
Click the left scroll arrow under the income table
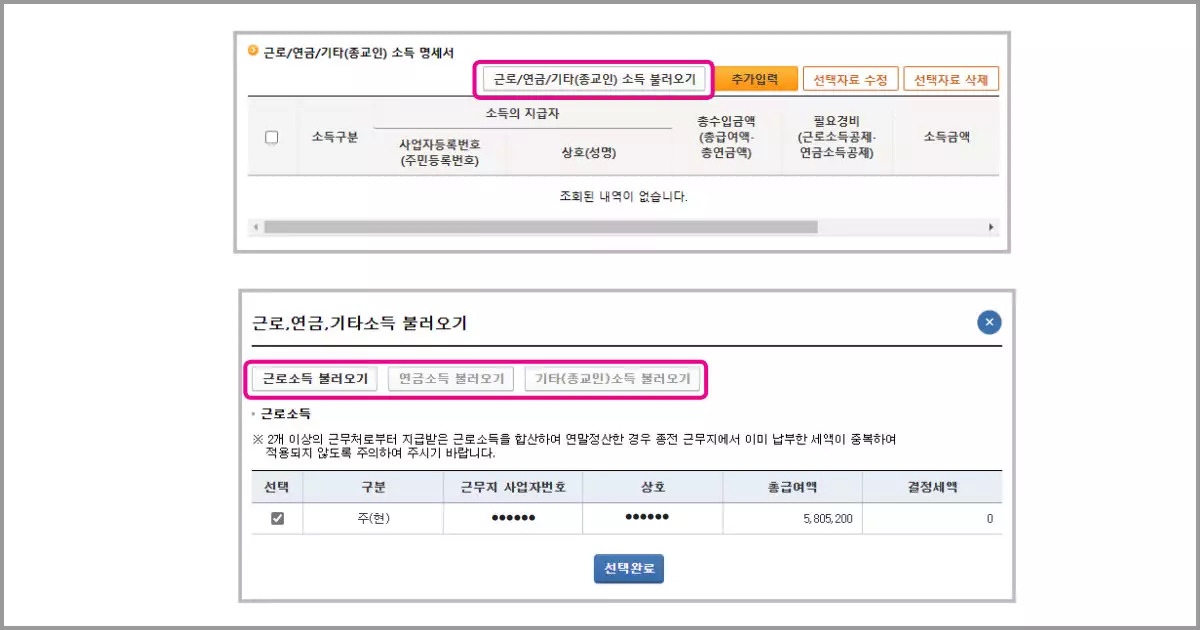pyautogui.click(x=255, y=227)
